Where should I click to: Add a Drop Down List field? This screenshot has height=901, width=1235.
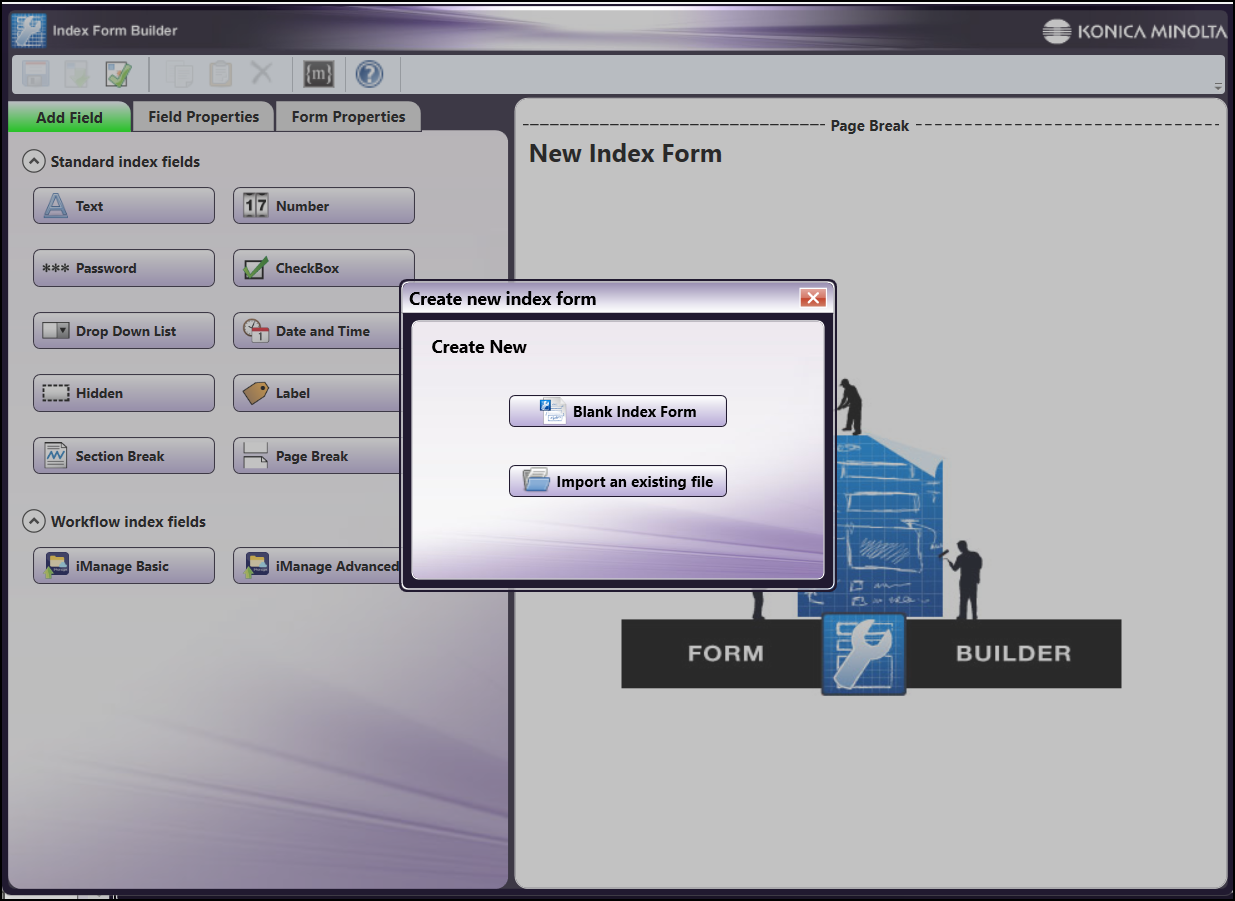[123, 330]
